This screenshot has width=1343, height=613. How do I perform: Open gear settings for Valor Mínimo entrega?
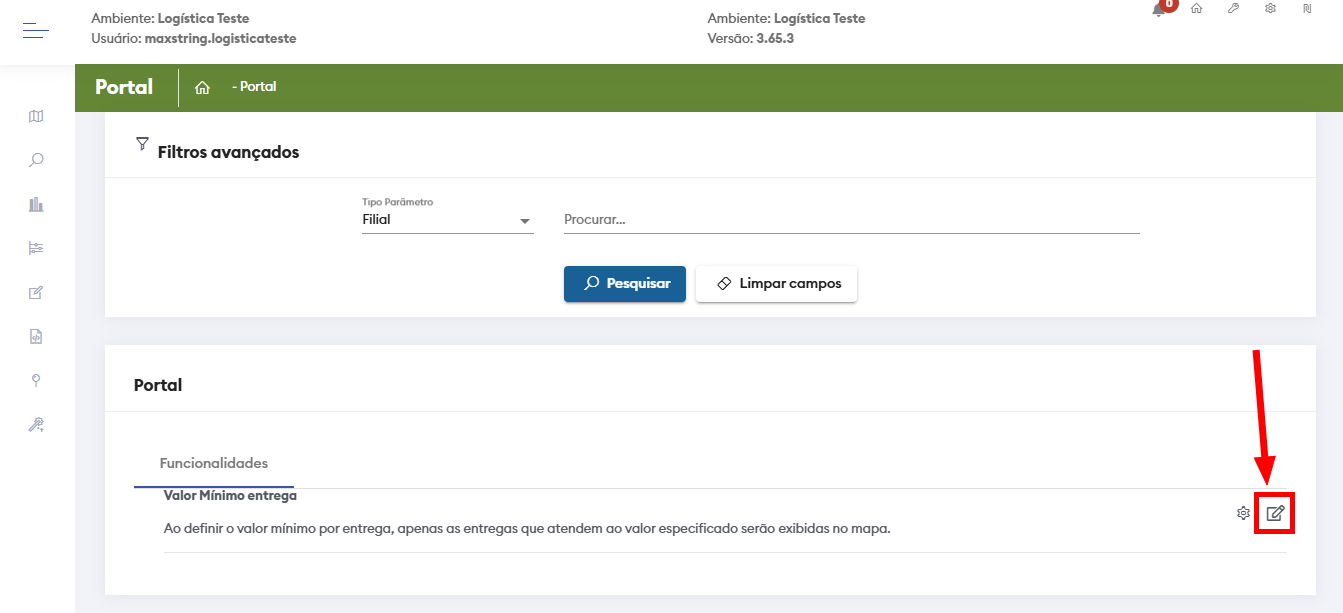click(1243, 514)
